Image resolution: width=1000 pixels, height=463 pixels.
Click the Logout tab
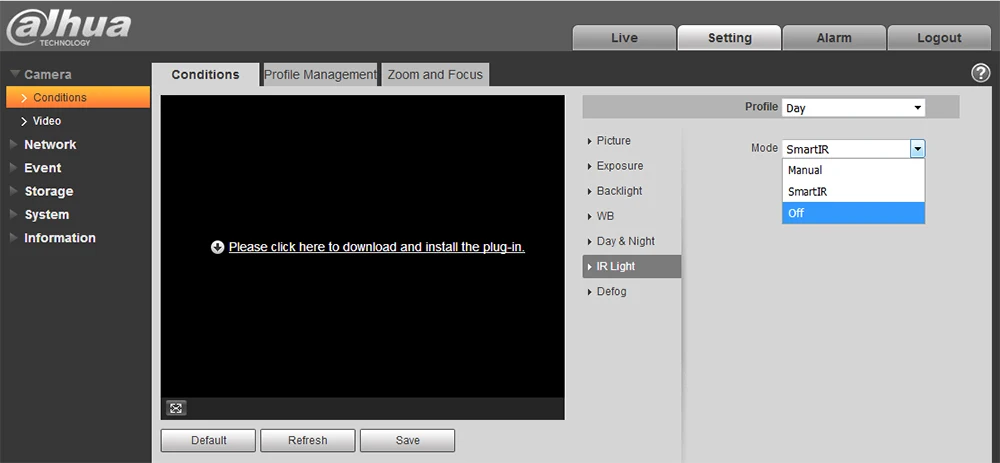tap(939, 38)
